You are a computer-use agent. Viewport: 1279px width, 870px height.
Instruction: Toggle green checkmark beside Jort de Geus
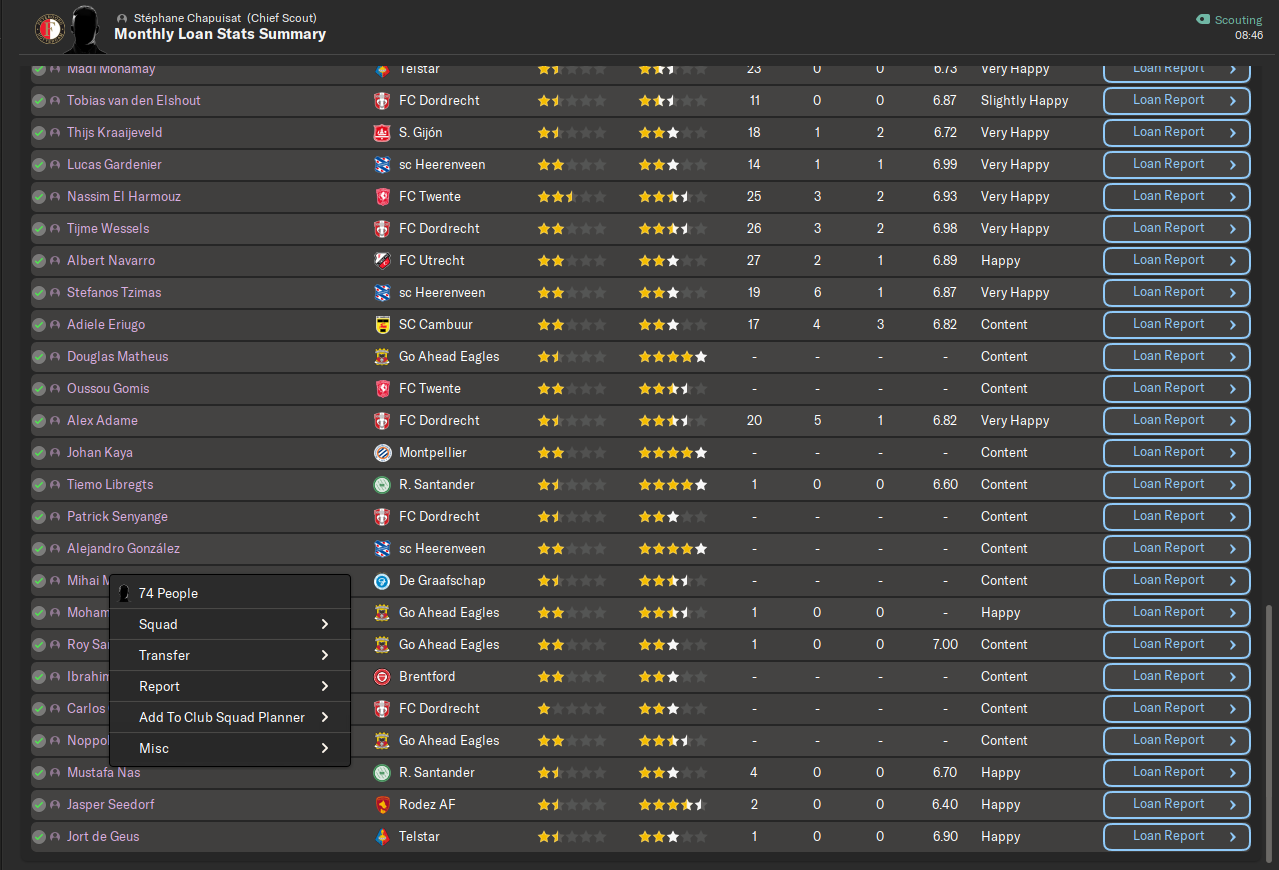39,837
